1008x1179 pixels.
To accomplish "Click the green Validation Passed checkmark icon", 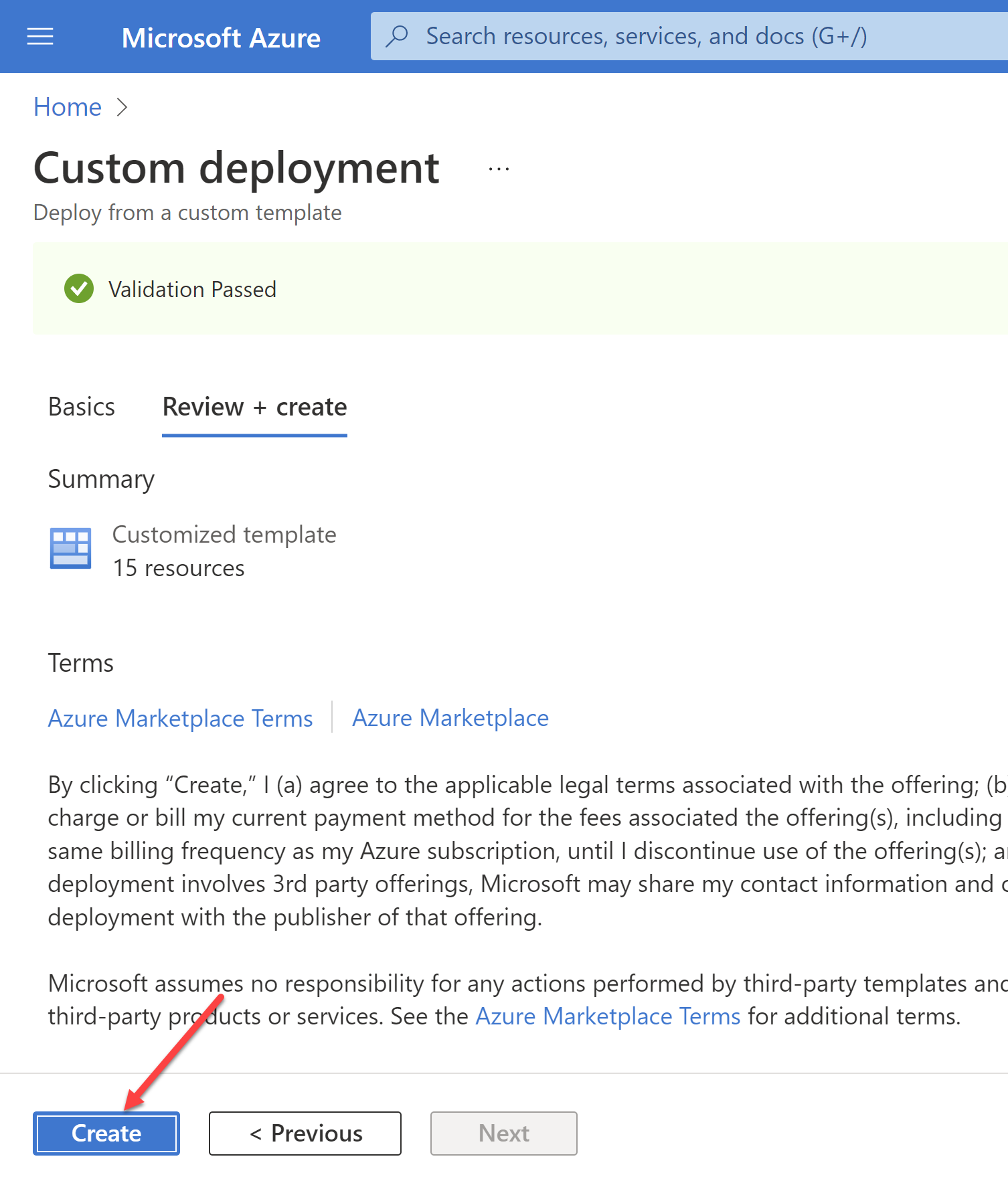I will [x=79, y=288].
